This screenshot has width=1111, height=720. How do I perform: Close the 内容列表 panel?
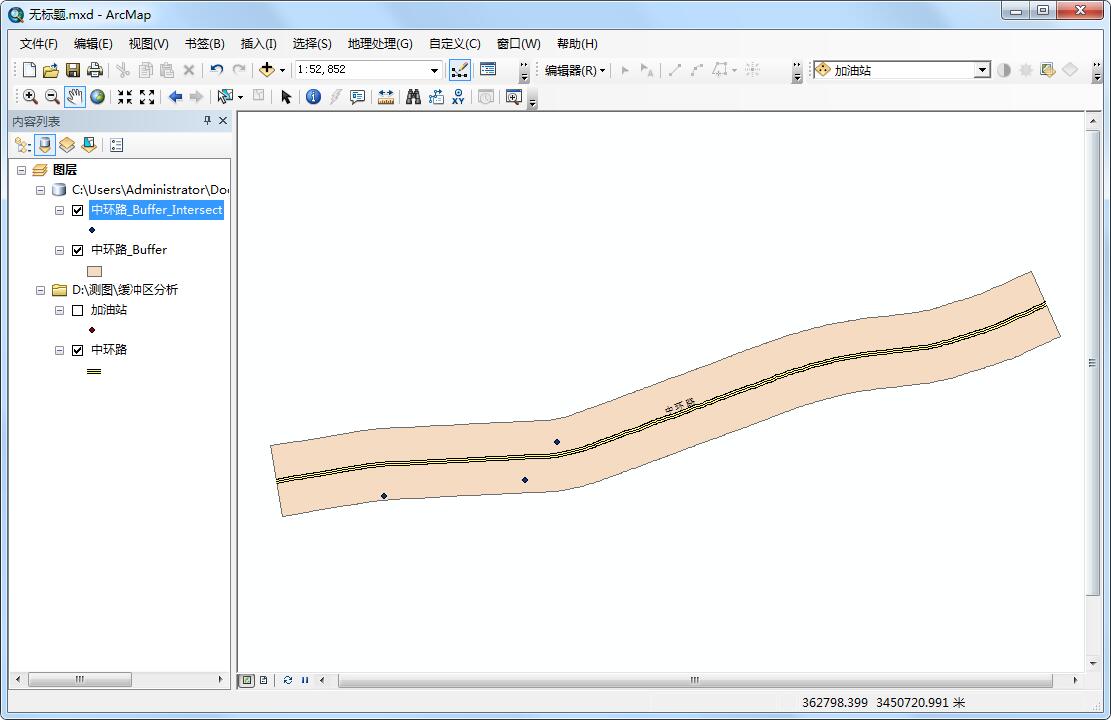pyautogui.click(x=223, y=120)
